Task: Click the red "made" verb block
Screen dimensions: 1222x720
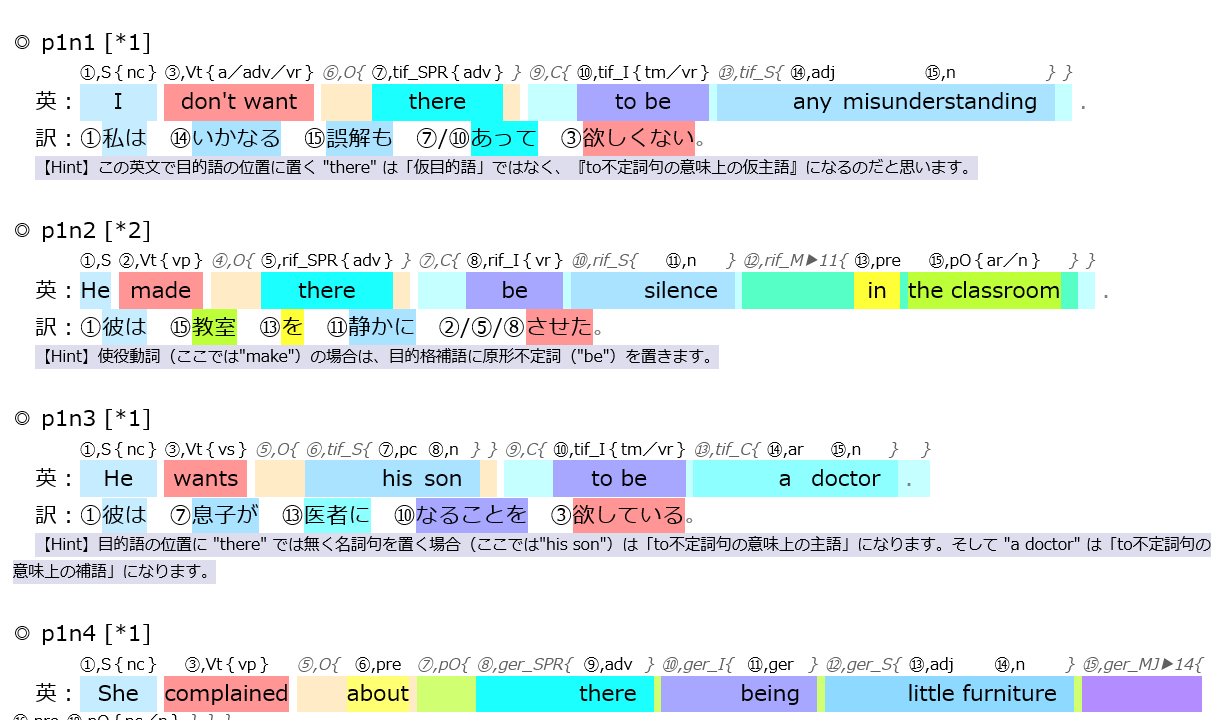Action: [x=161, y=290]
